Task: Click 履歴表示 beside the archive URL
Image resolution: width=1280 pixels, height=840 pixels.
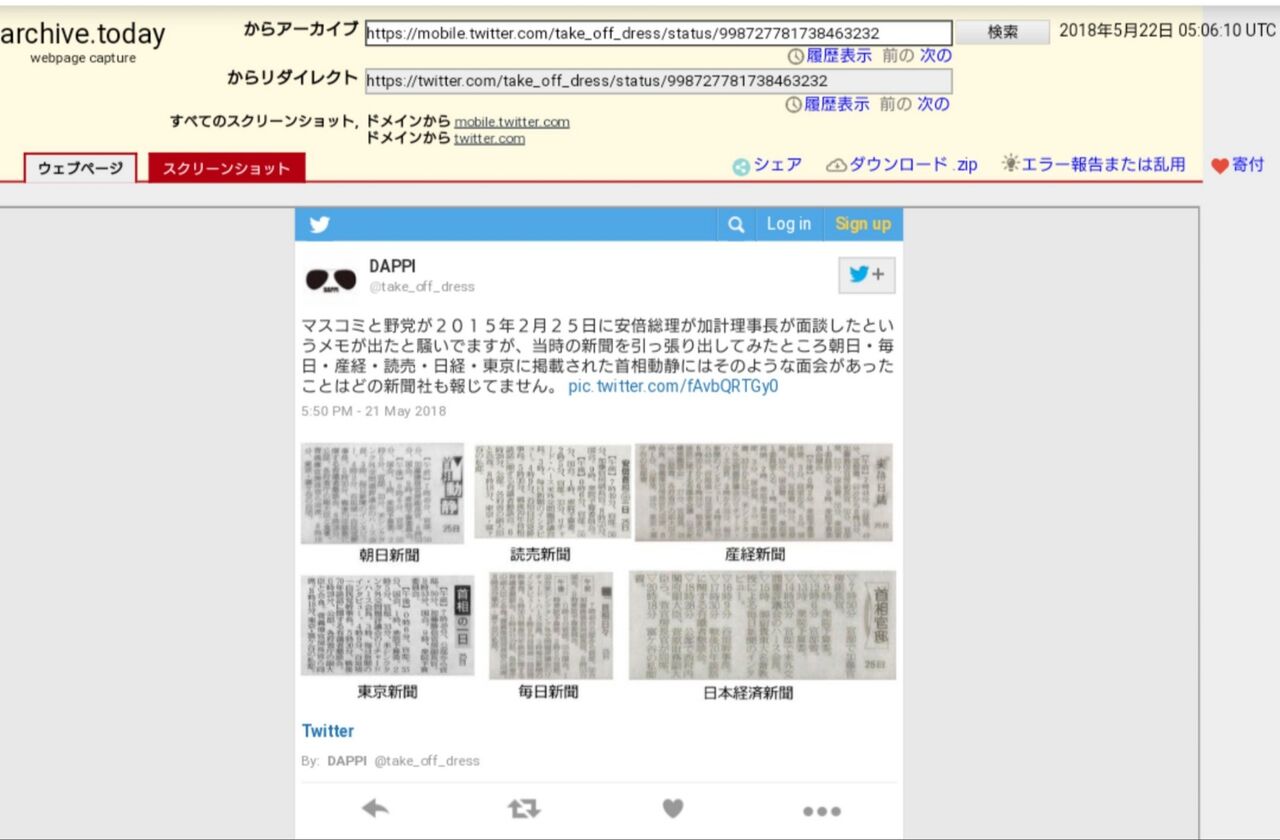Action: pyautogui.click(x=838, y=56)
